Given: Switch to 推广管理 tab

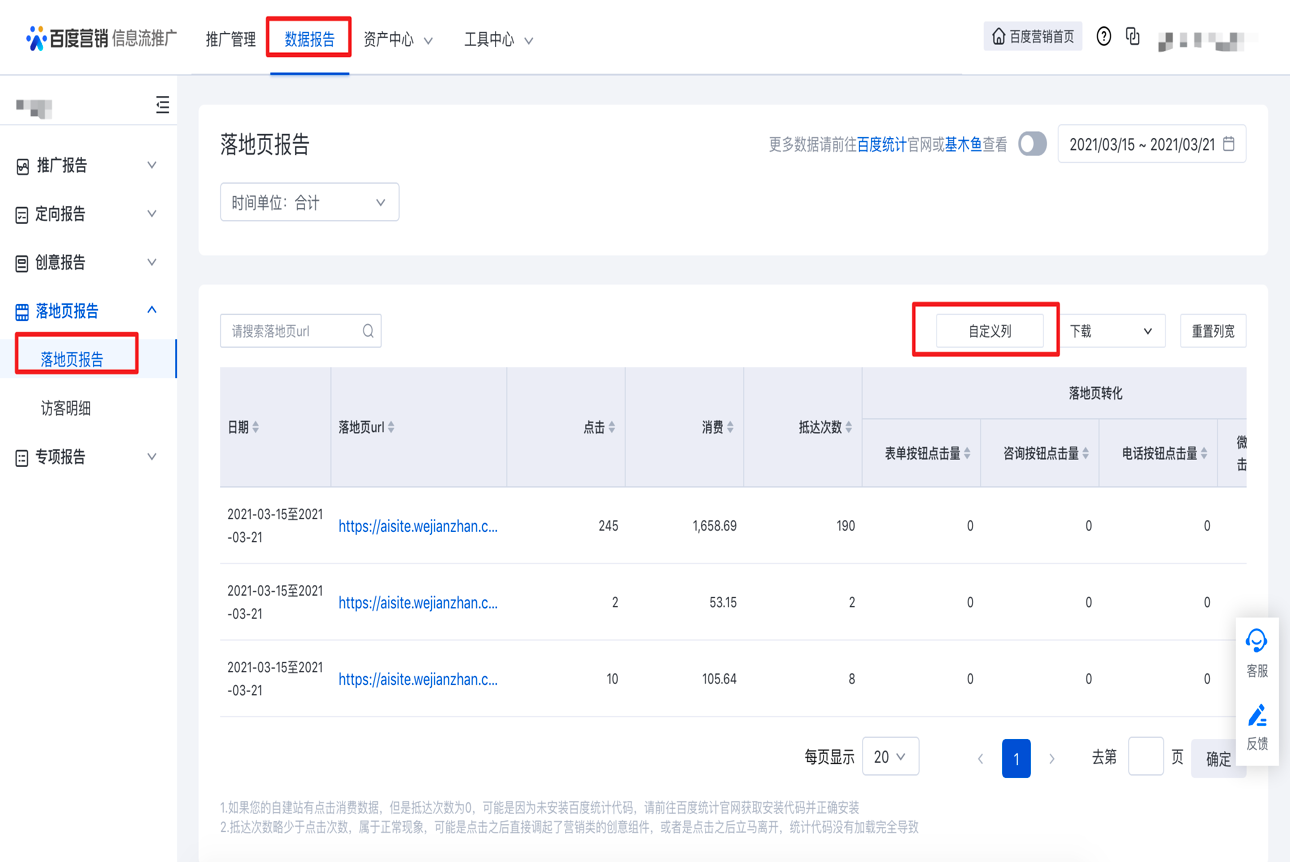Looking at the screenshot, I should [x=230, y=40].
